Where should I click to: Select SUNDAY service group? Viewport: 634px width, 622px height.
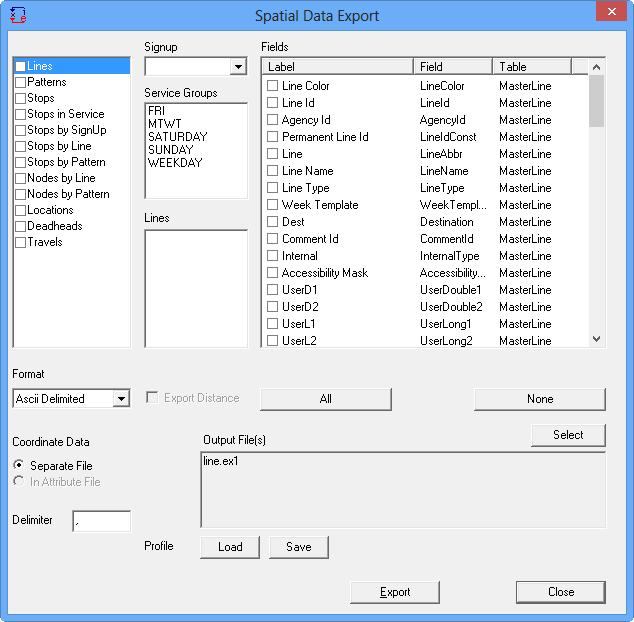pyautogui.click(x=171, y=150)
